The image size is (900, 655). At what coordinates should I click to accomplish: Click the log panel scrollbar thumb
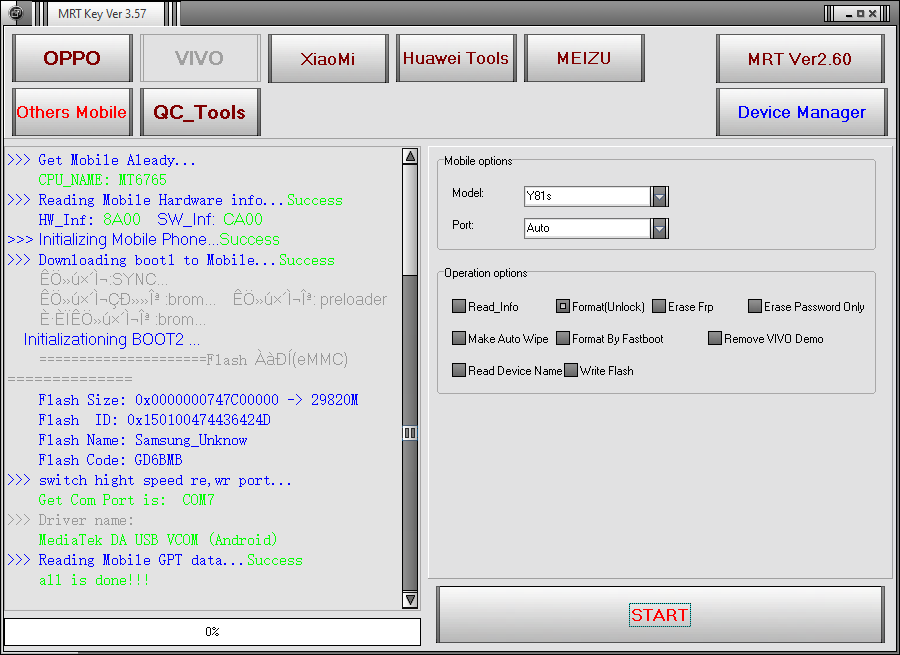pos(410,433)
